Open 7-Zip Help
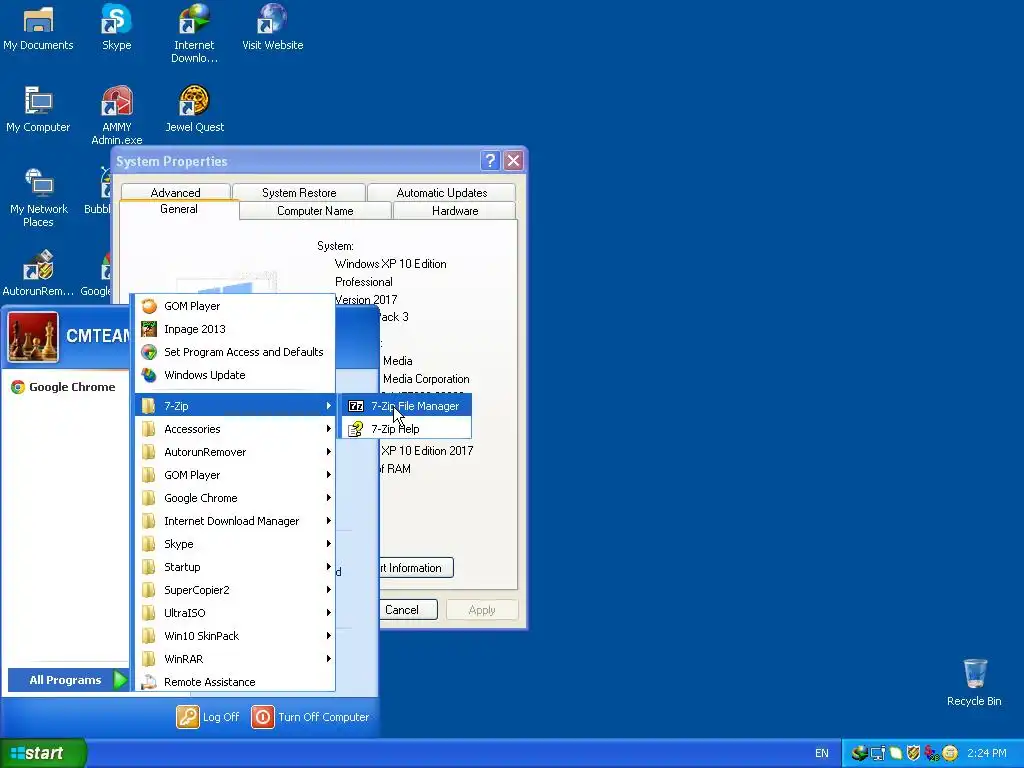This screenshot has width=1024, height=768. pyautogui.click(x=406, y=428)
